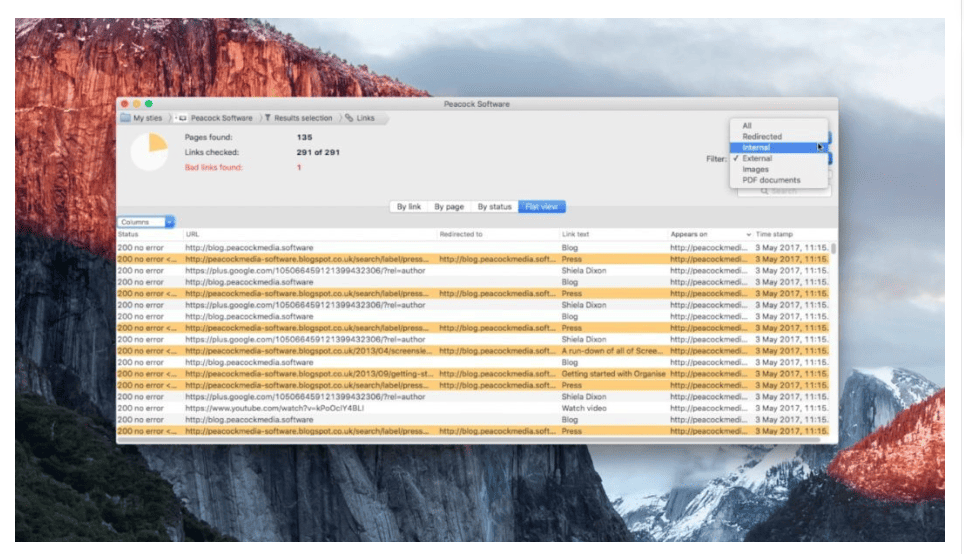Click the sort arrow in the Appears on header
Image resolution: width=964 pixels, height=554 pixels.
(748, 234)
